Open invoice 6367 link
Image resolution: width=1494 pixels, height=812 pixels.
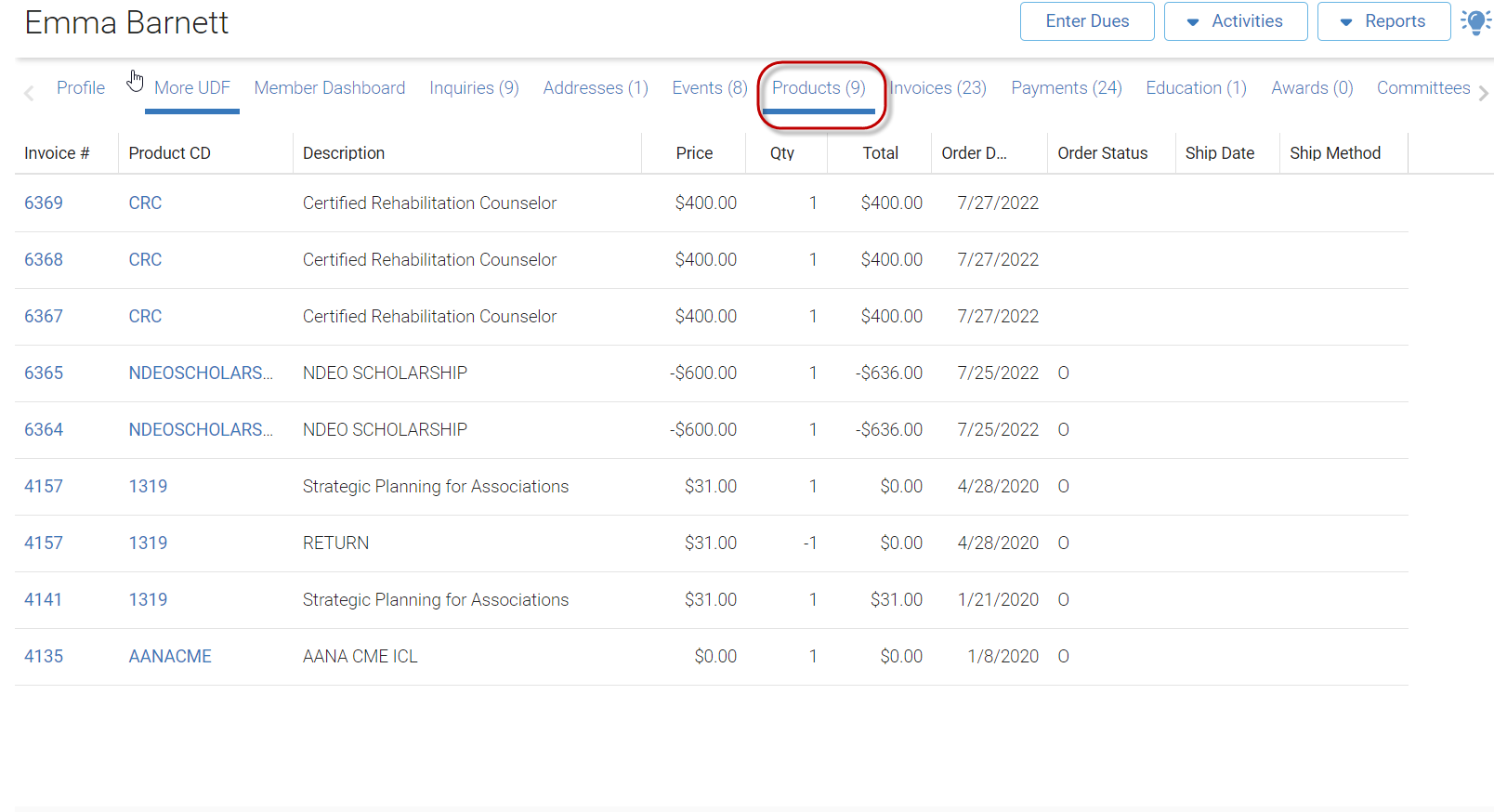[x=44, y=317]
